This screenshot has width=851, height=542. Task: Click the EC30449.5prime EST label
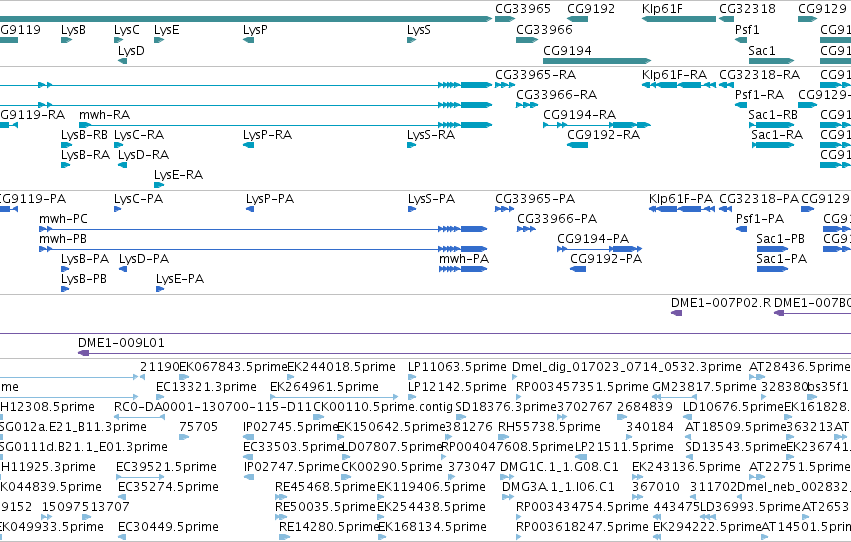point(168,527)
